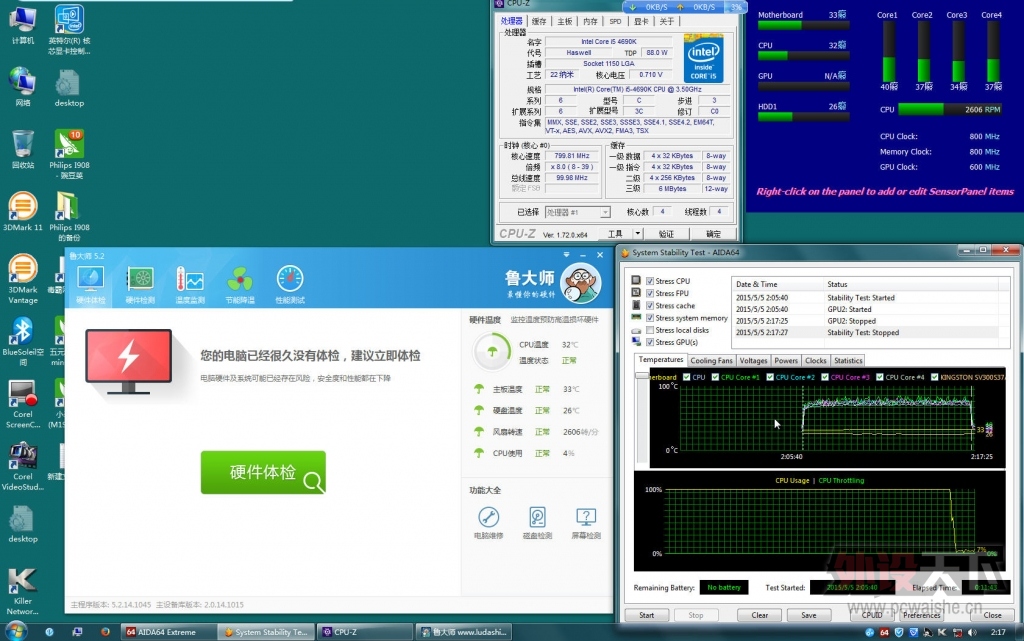Open the 鲁大师 title bar menu arrow

pyautogui.click(x=566, y=255)
